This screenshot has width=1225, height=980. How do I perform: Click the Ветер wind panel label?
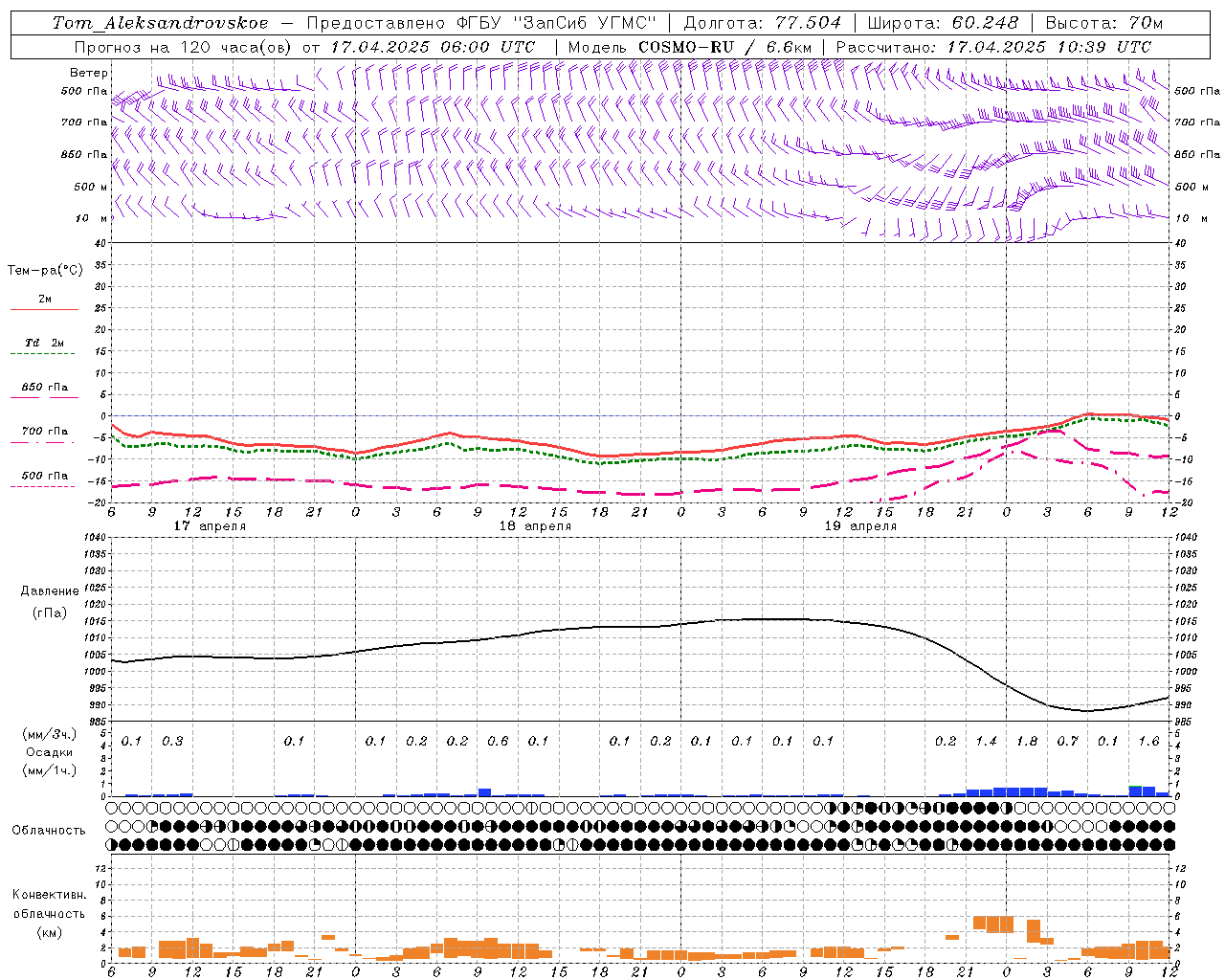[x=89, y=73]
